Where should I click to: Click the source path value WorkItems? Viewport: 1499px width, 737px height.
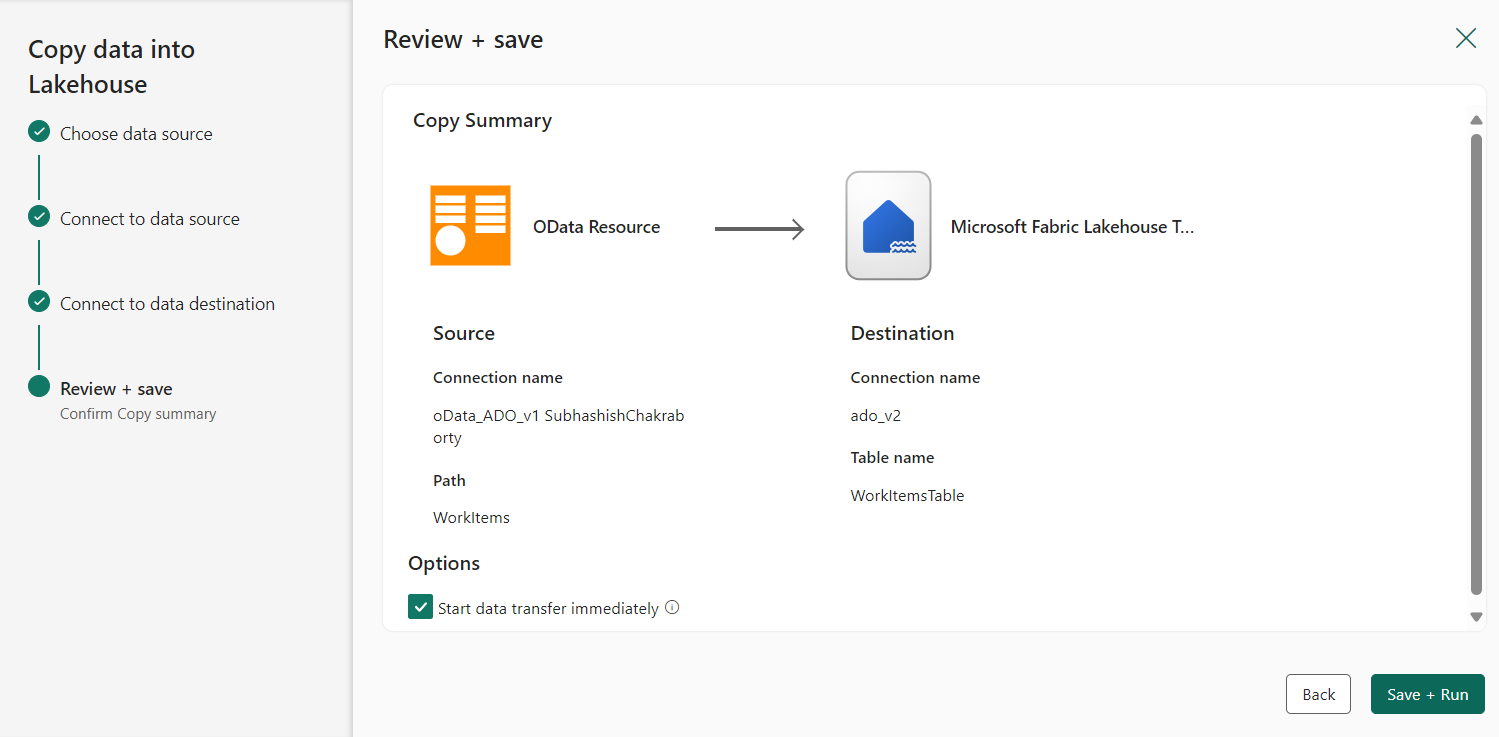tap(471, 518)
